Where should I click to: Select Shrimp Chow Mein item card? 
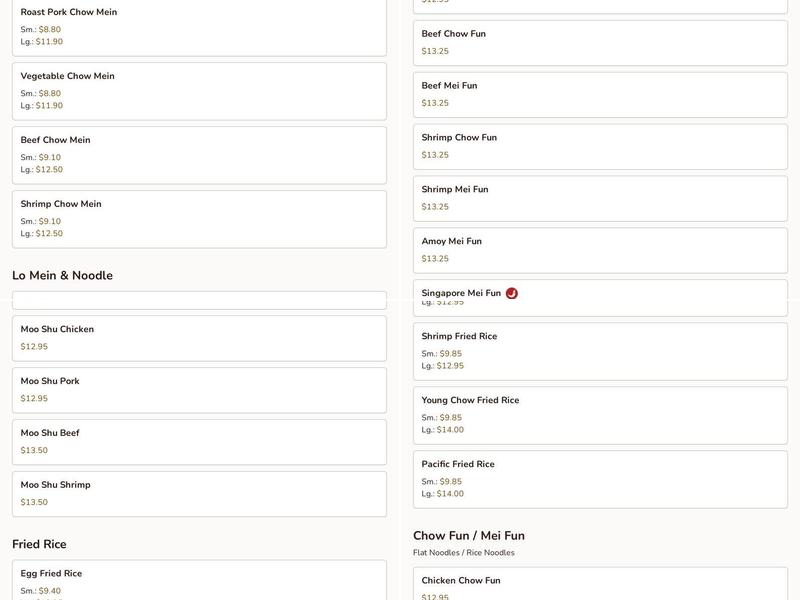tap(199, 219)
